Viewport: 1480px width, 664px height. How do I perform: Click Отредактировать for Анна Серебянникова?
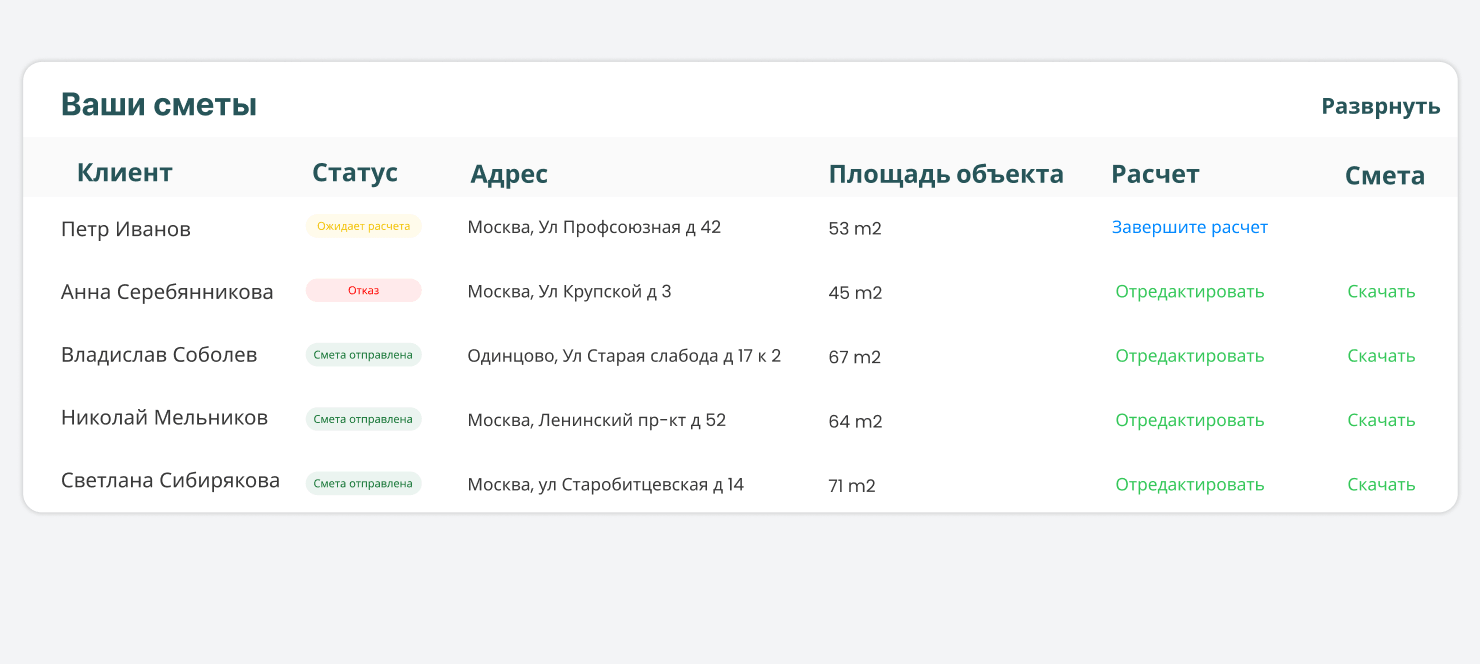coord(1189,291)
